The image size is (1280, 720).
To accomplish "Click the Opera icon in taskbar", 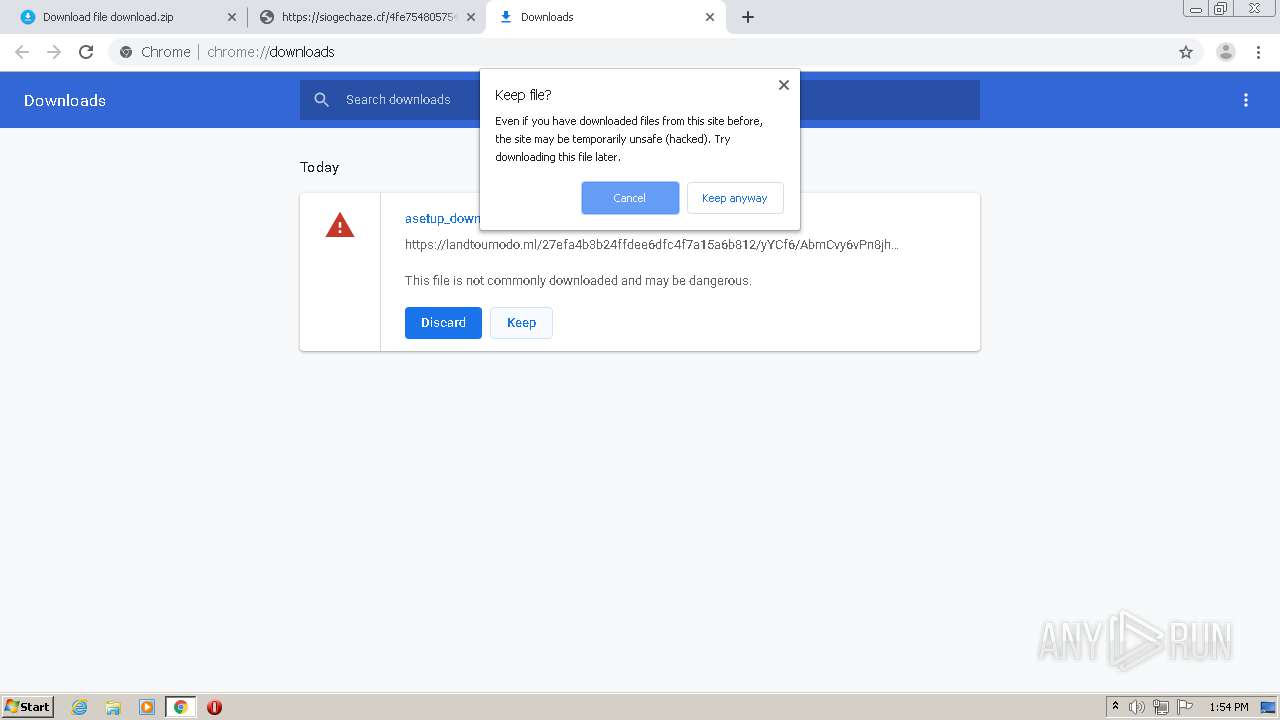I will click(x=214, y=707).
